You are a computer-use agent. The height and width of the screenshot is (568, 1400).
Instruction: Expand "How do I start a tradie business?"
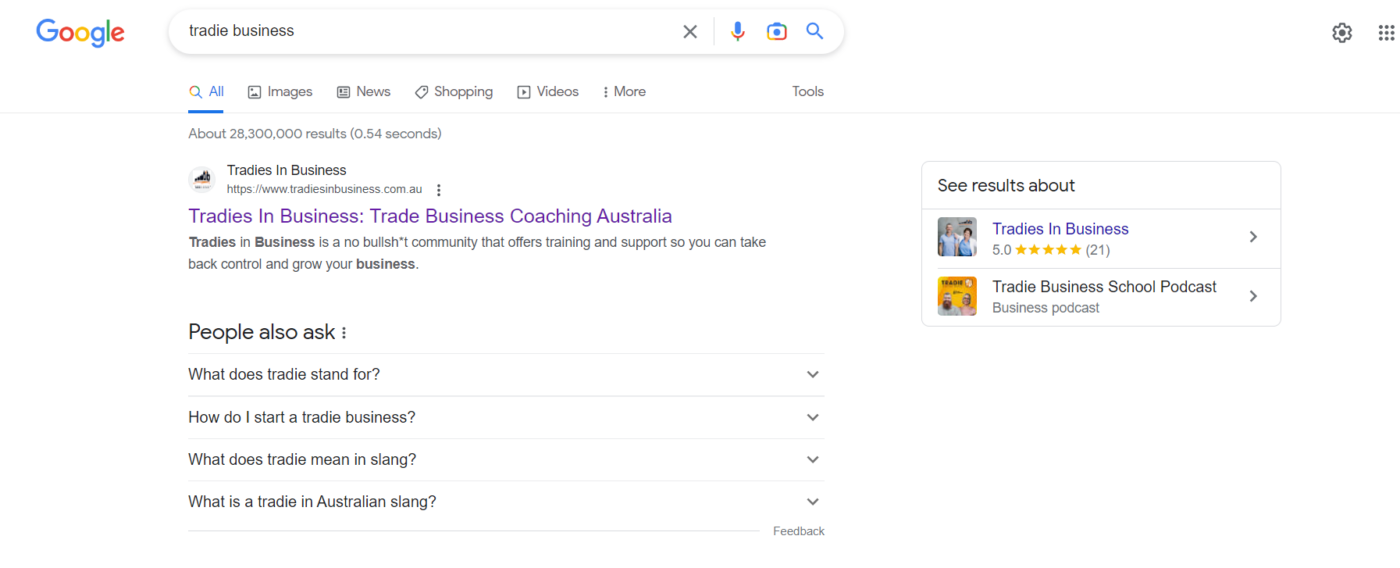coord(812,417)
